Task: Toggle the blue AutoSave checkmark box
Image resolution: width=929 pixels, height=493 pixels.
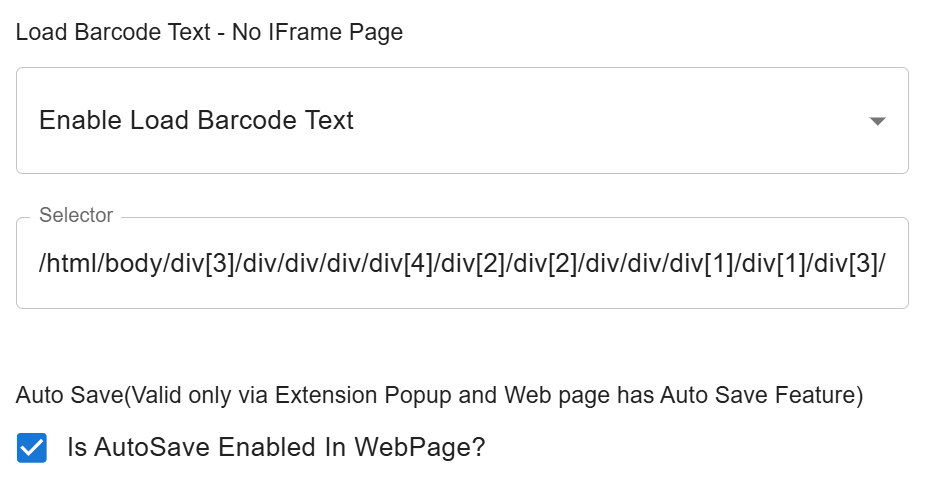Action: 32,447
